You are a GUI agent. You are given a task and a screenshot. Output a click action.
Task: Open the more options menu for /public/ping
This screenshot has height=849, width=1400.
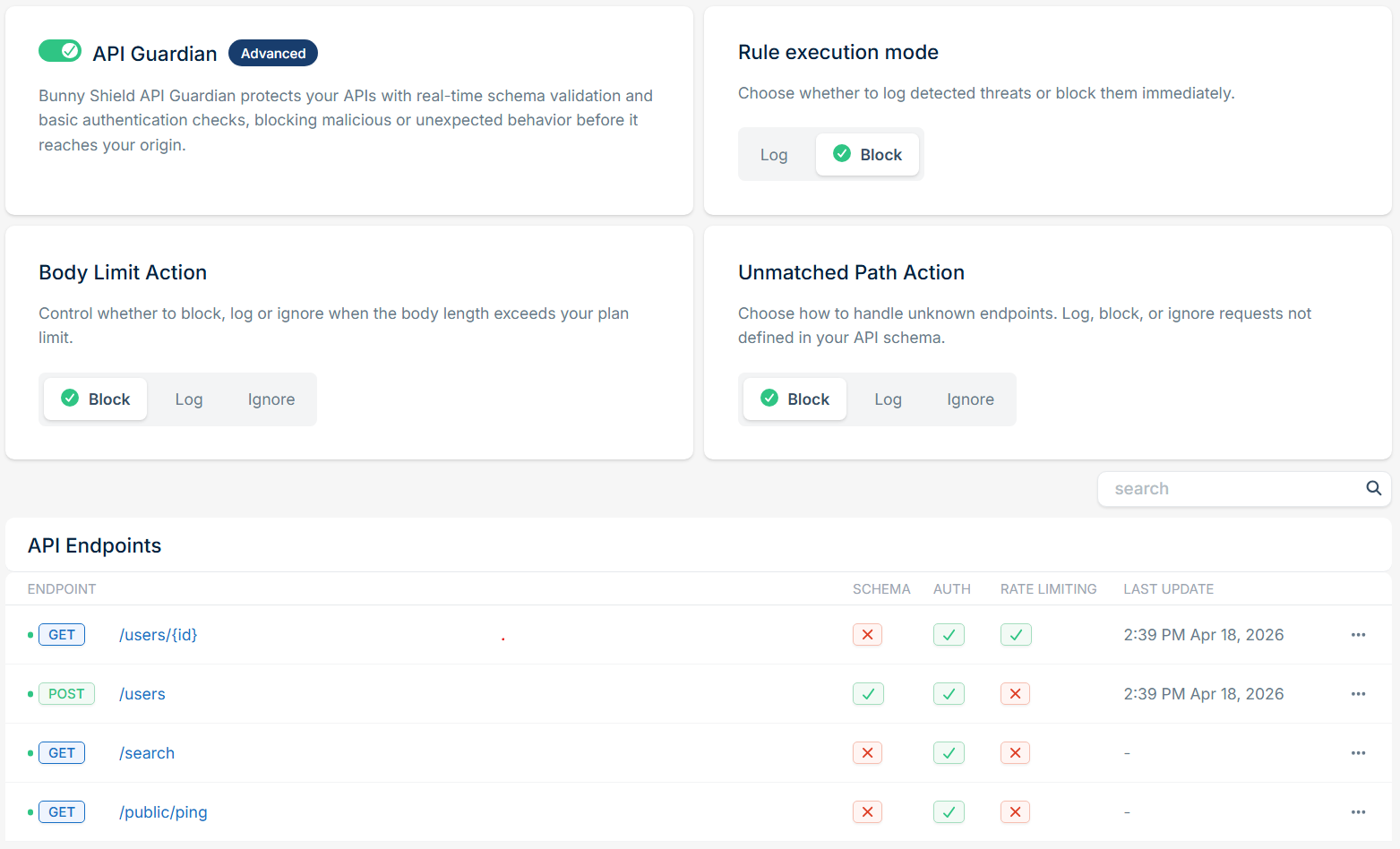(1358, 812)
